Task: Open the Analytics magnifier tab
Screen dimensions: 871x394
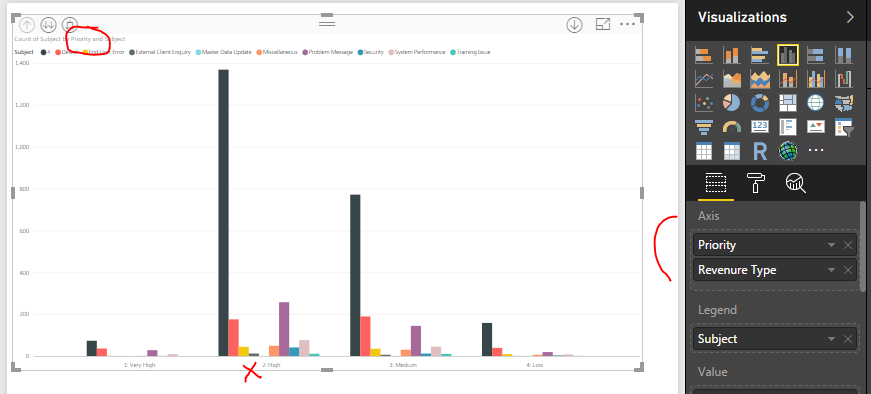Action: [x=795, y=182]
